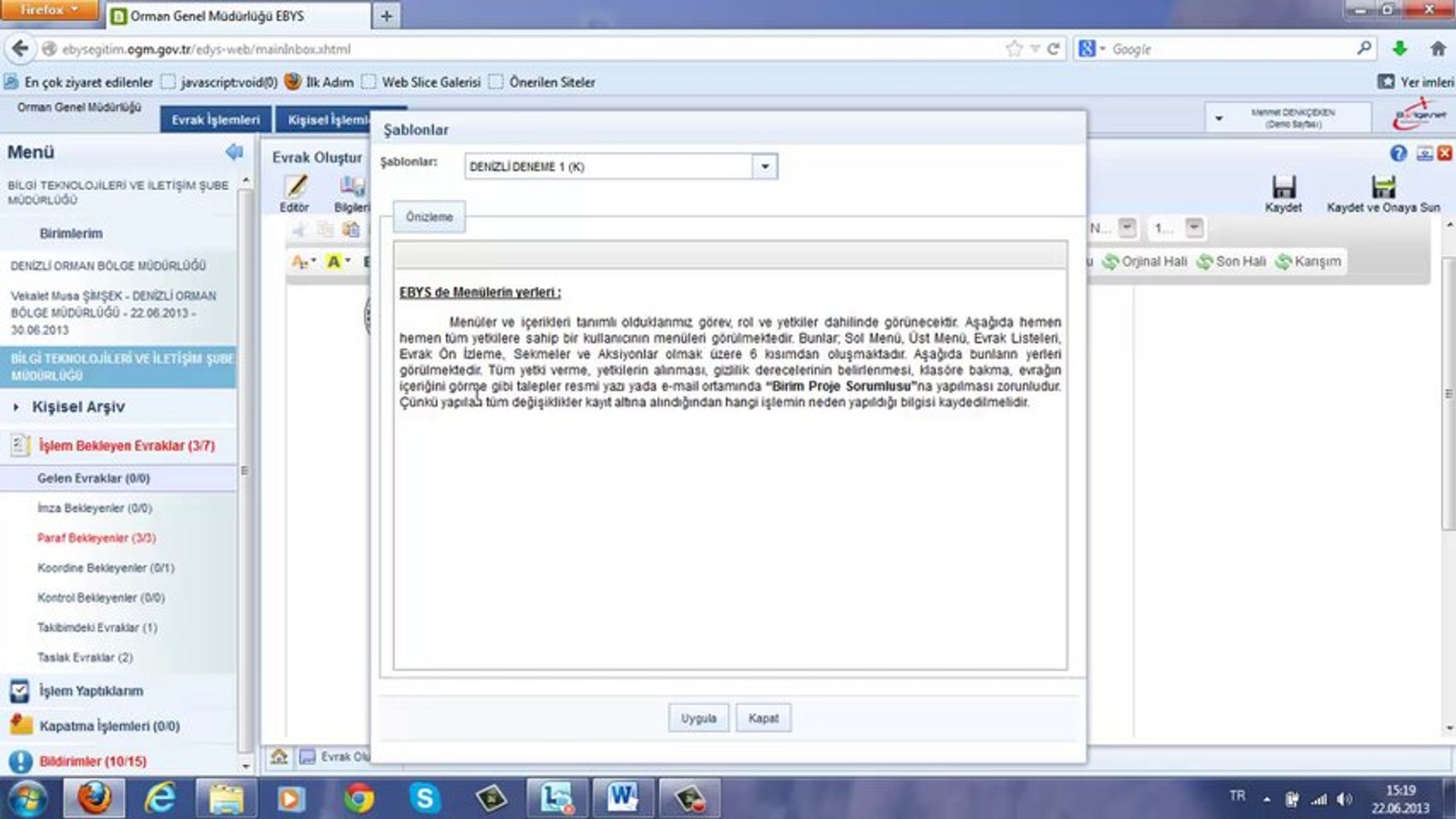Select Taslak Evraklar (2)
Image resolution: width=1456 pixels, height=819 pixels.
pos(85,657)
